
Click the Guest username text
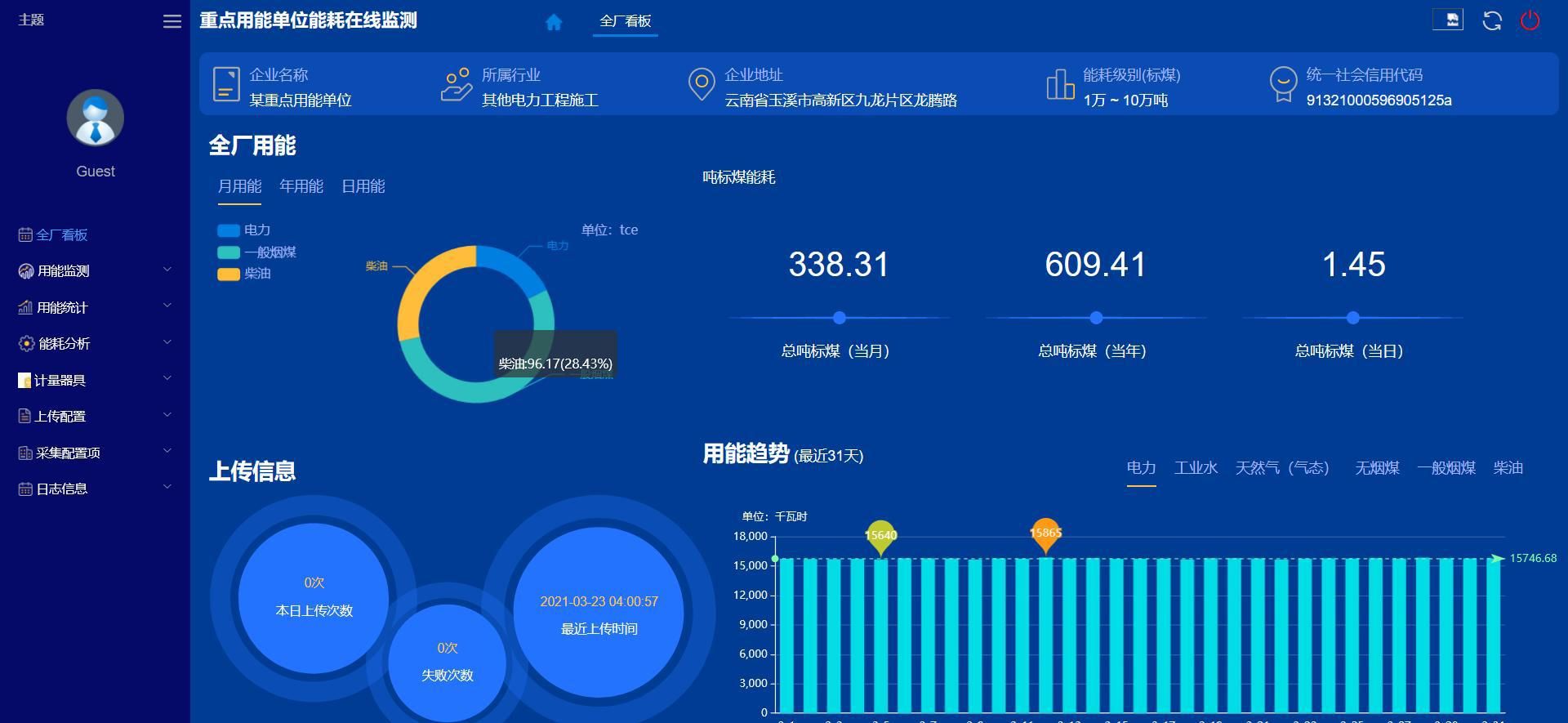[96, 172]
